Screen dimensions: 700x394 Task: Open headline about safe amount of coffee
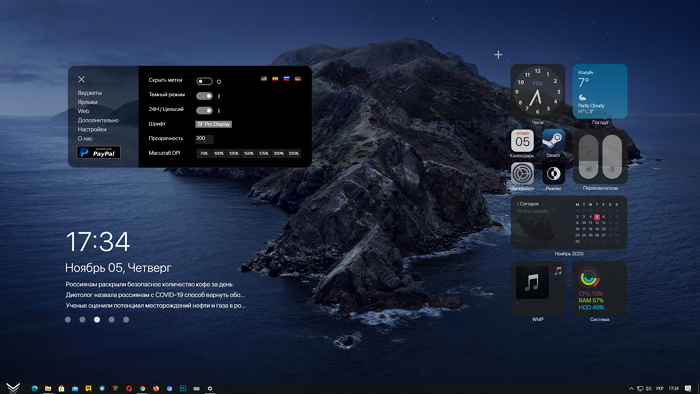coord(149,284)
